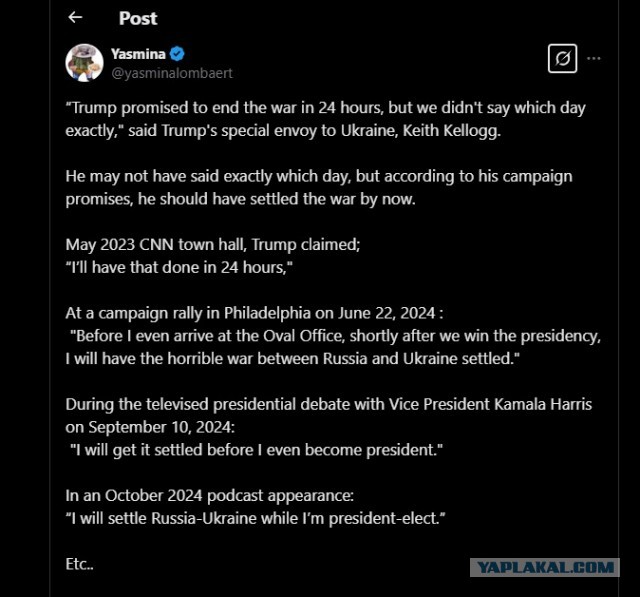This screenshot has height=597, width=640.
Task: Visit the @yasminalombaert handle link
Action: [x=172, y=73]
